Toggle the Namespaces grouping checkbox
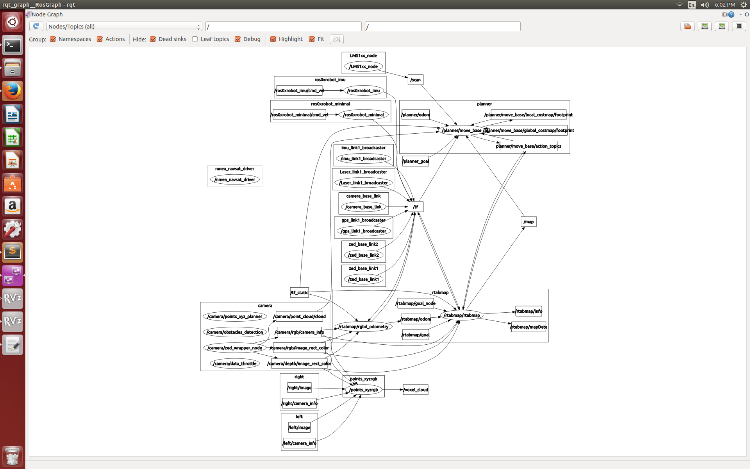The image size is (750, 469). point(52,39)
